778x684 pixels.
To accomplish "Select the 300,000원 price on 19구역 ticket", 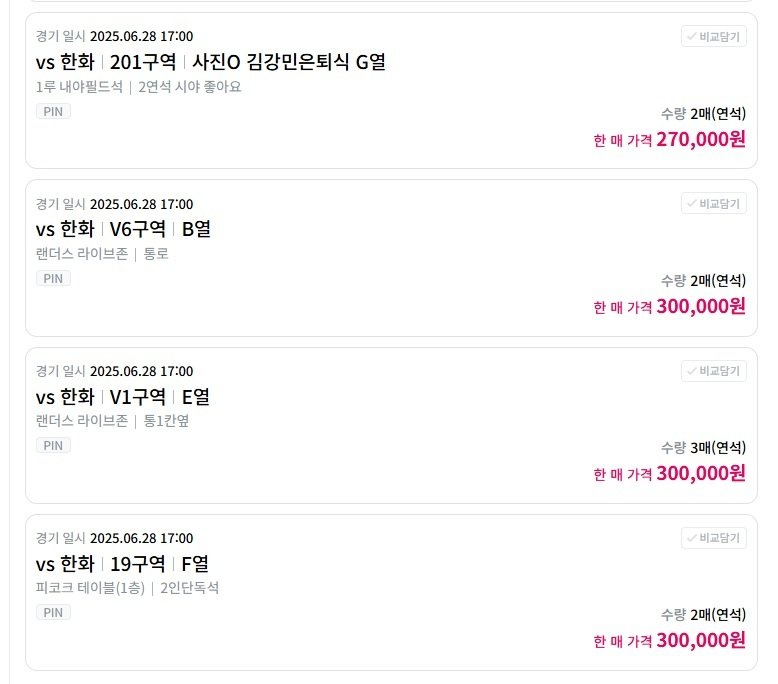I will pyautogui.click(x=701, y=641).
